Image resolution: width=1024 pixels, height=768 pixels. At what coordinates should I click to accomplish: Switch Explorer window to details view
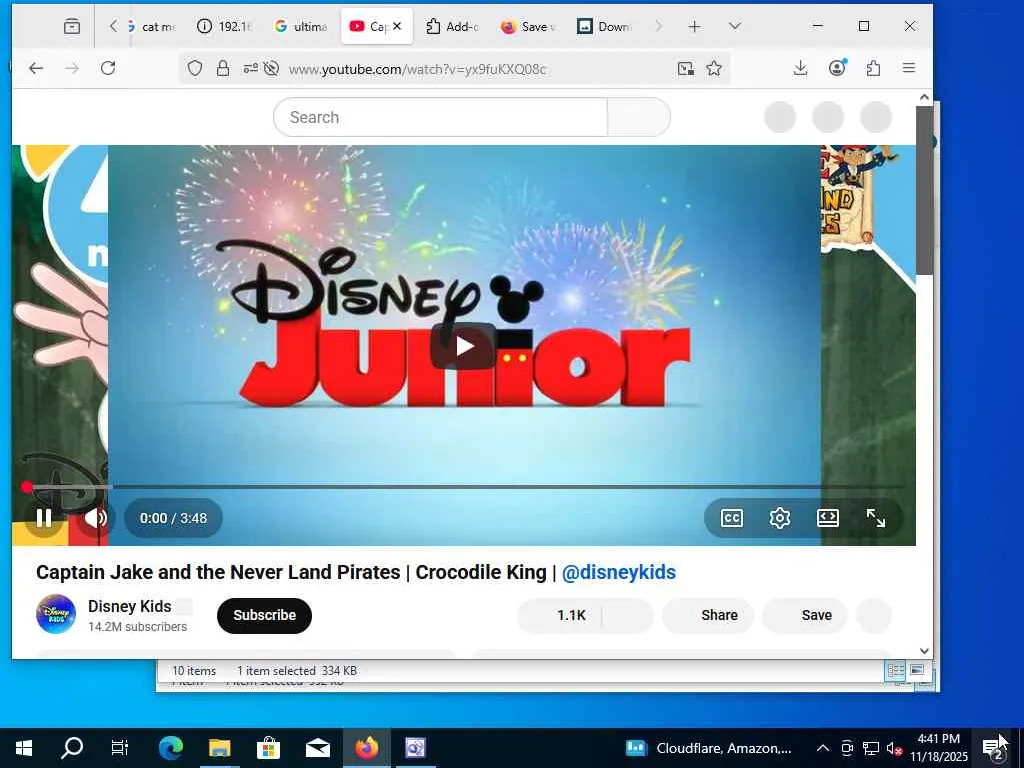[895, 670]
